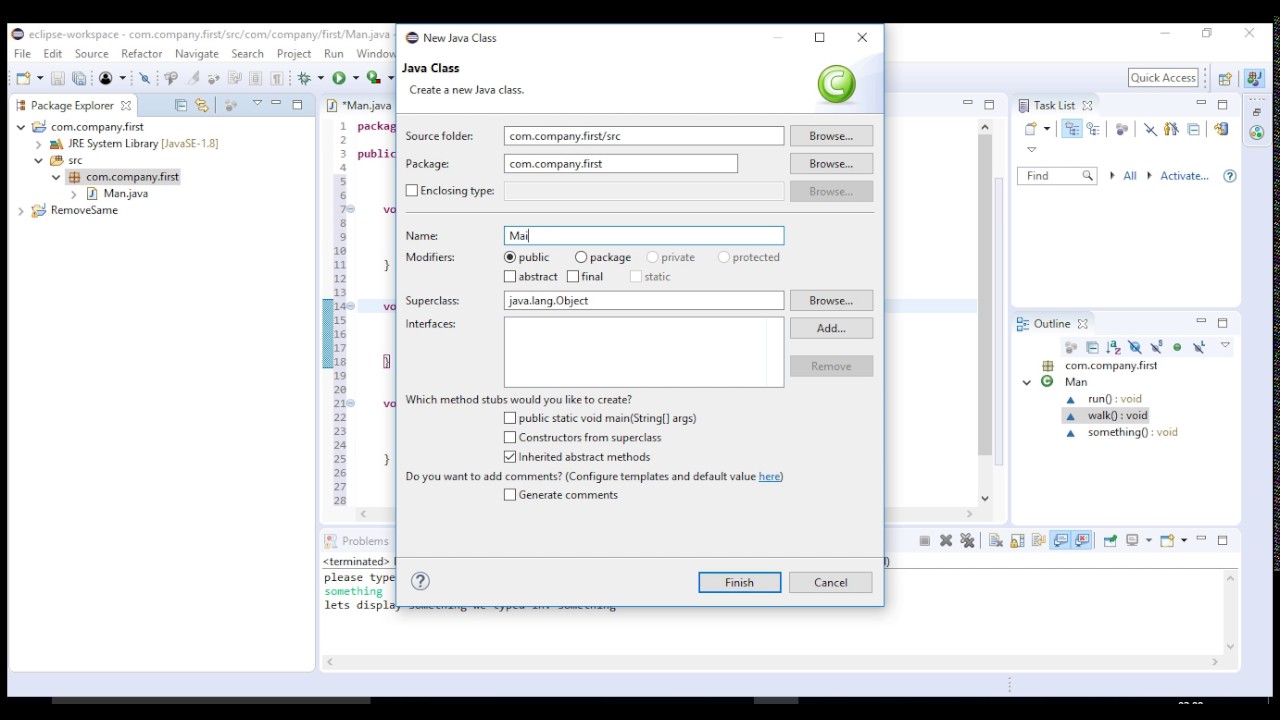The image size is (1280, 720).
Task: Open the Edit menu
Action: tap(53, 54)
